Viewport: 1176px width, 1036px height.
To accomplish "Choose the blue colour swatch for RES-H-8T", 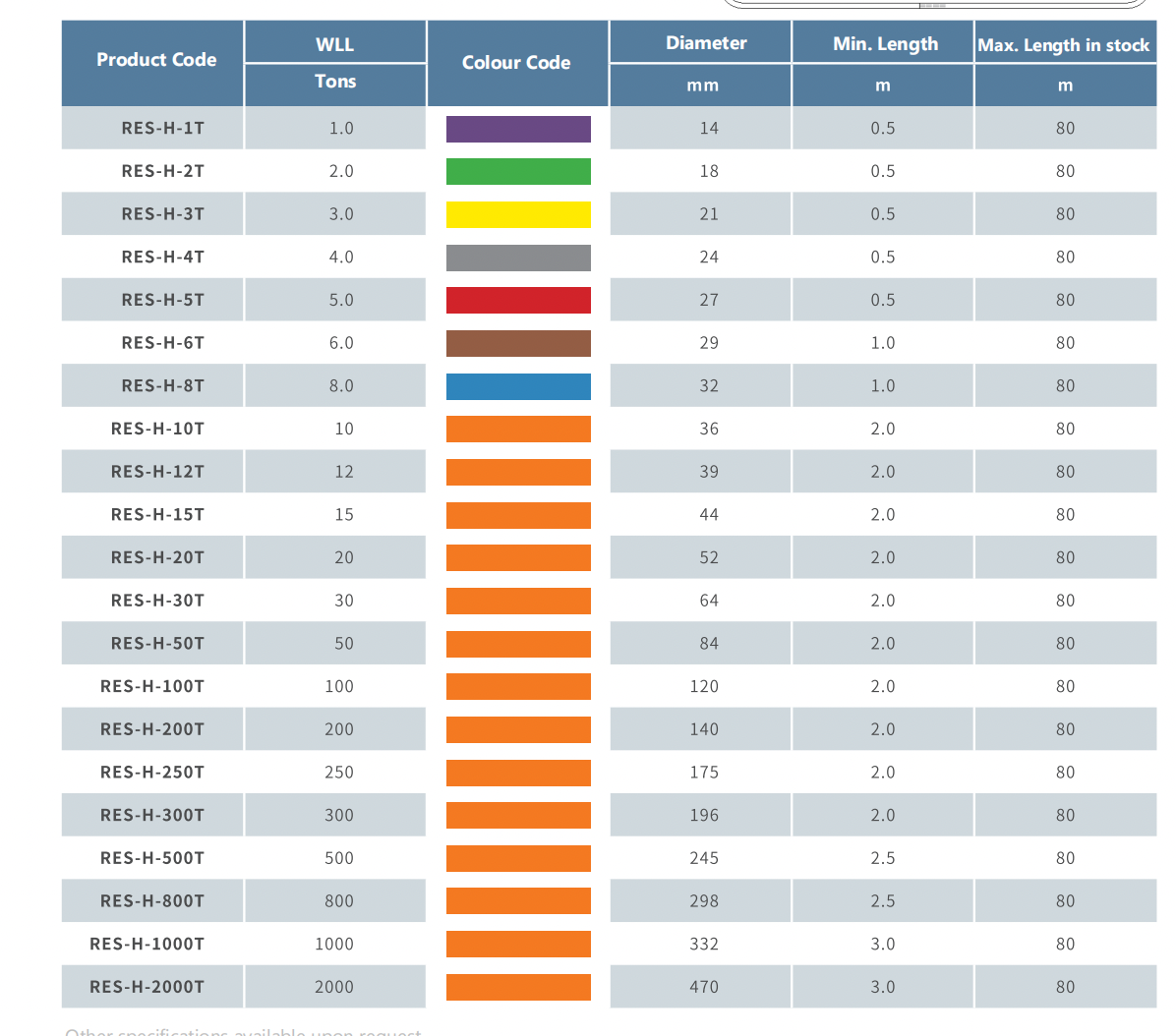I will coord(518,386).
